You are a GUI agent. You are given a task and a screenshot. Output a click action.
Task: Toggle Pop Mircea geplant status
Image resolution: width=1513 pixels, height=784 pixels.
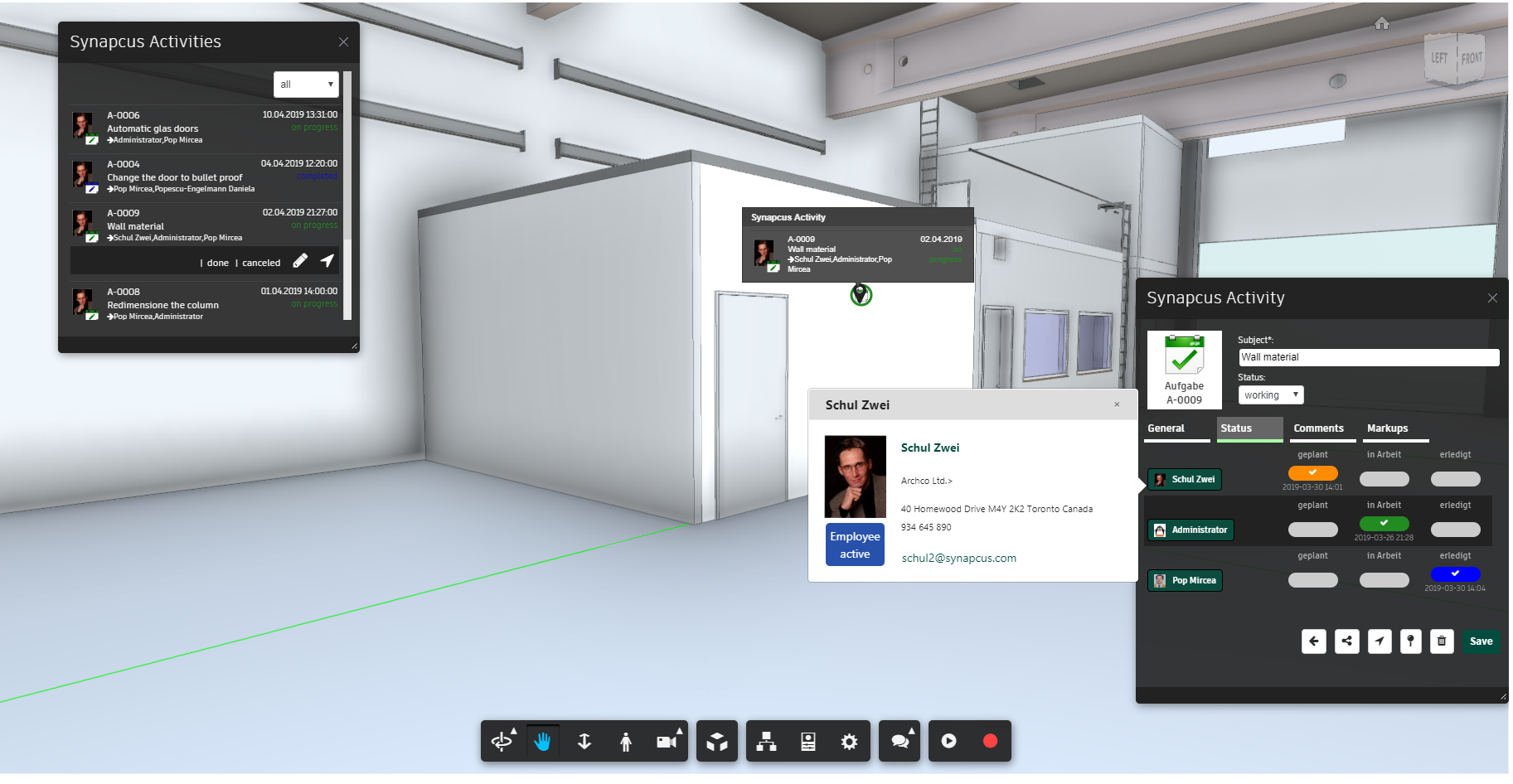[1313, 580]
